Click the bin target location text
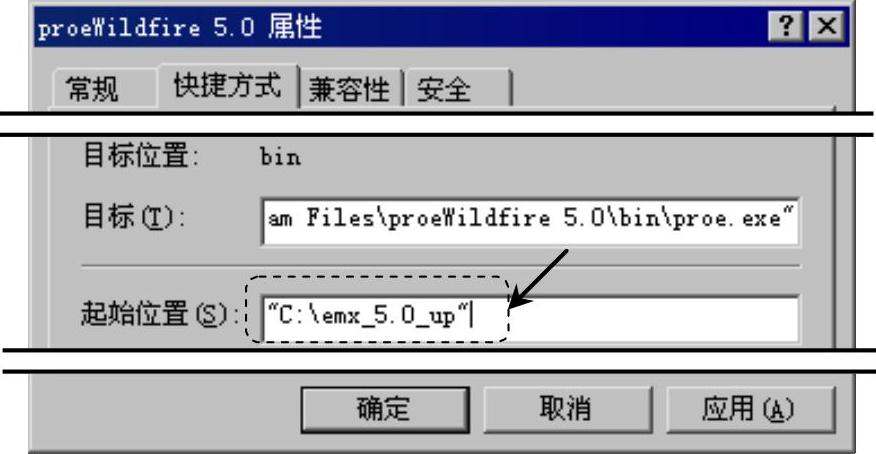This screenshot has height=454, width=876. click(x=280, y=157)
